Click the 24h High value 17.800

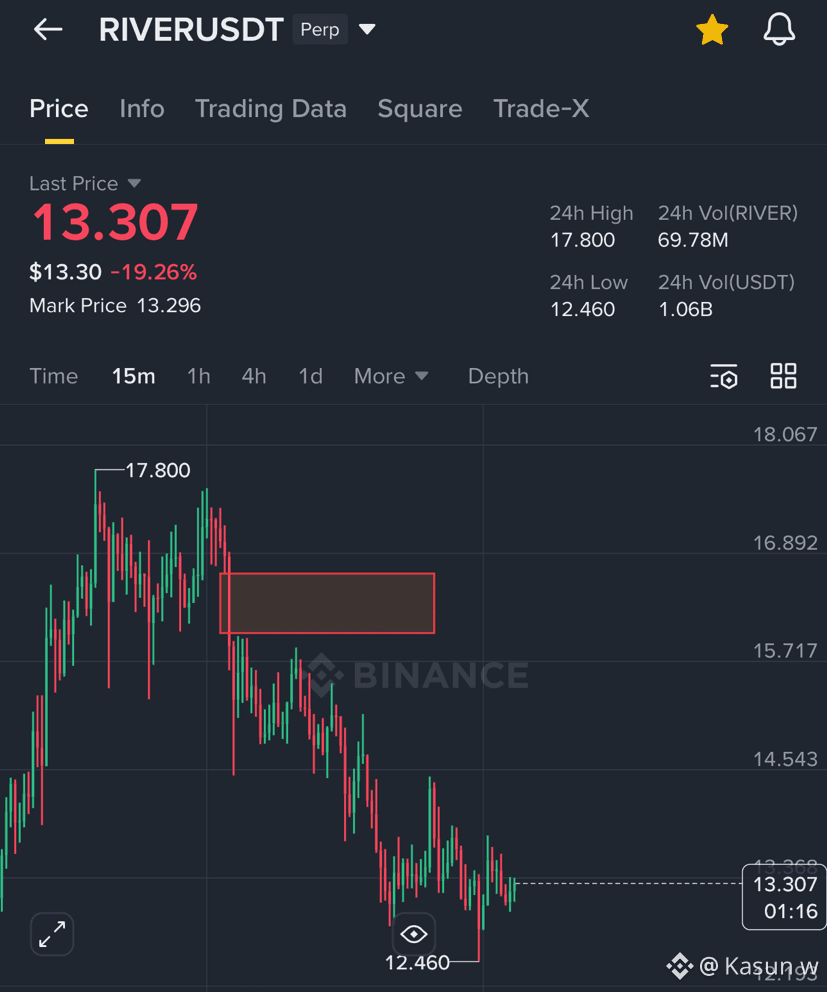(582, 240)
